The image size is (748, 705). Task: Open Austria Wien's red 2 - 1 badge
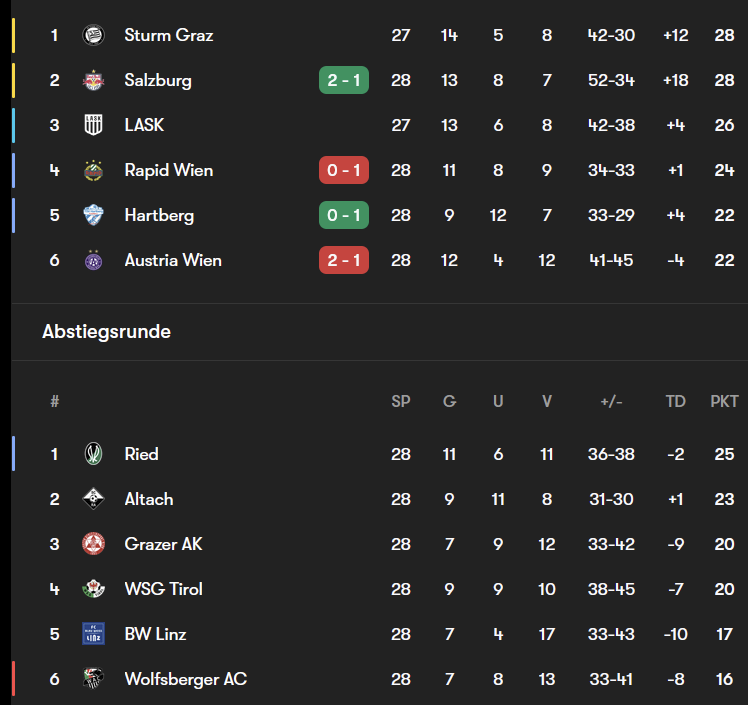[344, 260]
